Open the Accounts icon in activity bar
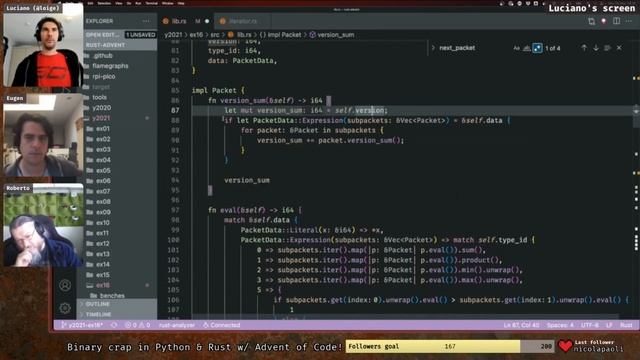Image resolution: width=640 pixels, height=360 pixels. pyautogui.click(x=65, y=285)
